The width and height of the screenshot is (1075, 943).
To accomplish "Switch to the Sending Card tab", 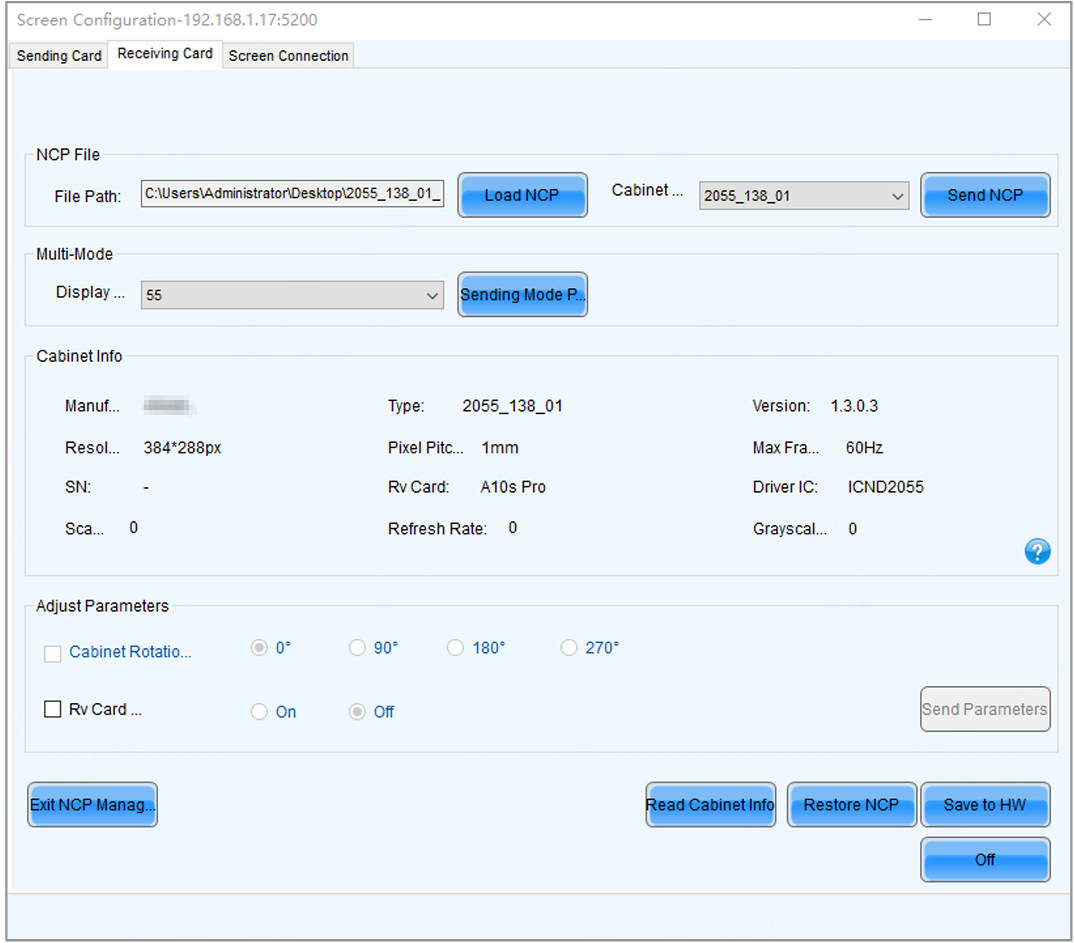I will coord(59,56).
